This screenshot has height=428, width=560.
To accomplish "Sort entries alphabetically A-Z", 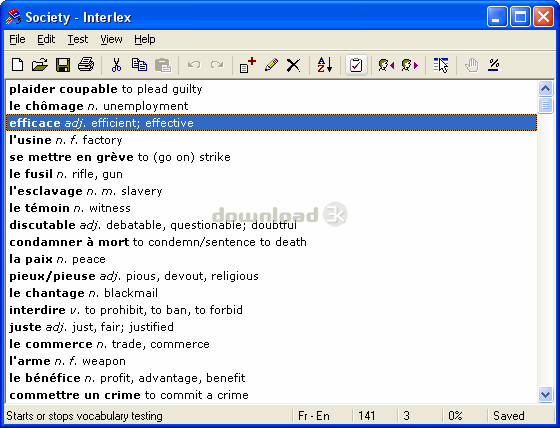I will [325, 65].
